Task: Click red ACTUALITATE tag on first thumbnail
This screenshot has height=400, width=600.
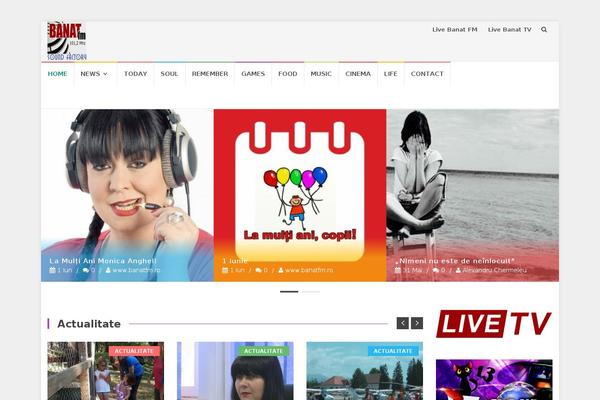Action: pos(134,351)
